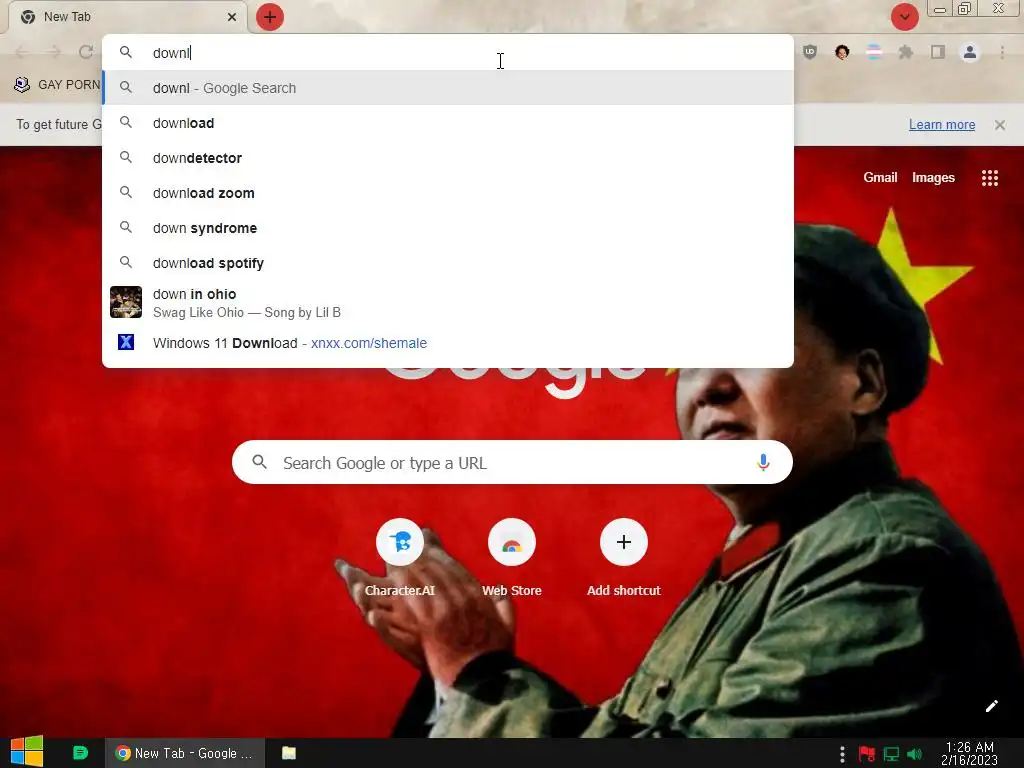Open the Gmail link

(880, 178)
